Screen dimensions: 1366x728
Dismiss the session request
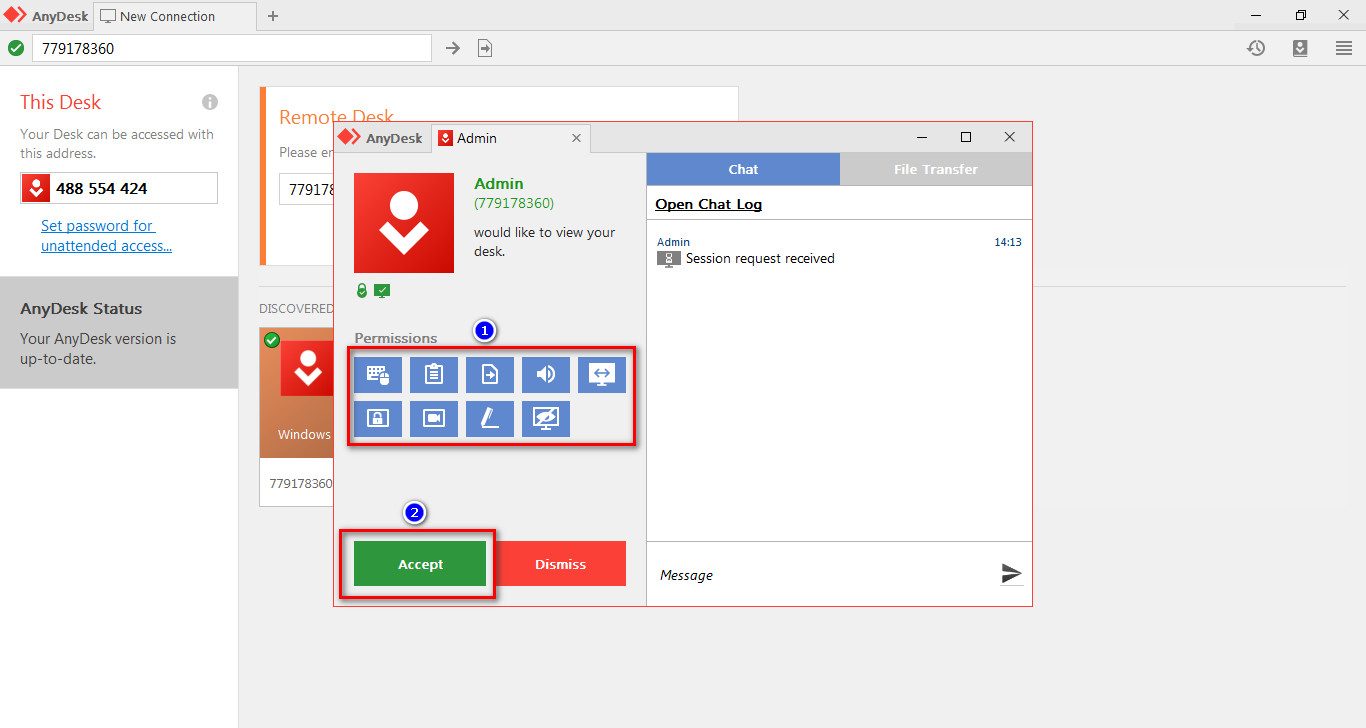560,564
